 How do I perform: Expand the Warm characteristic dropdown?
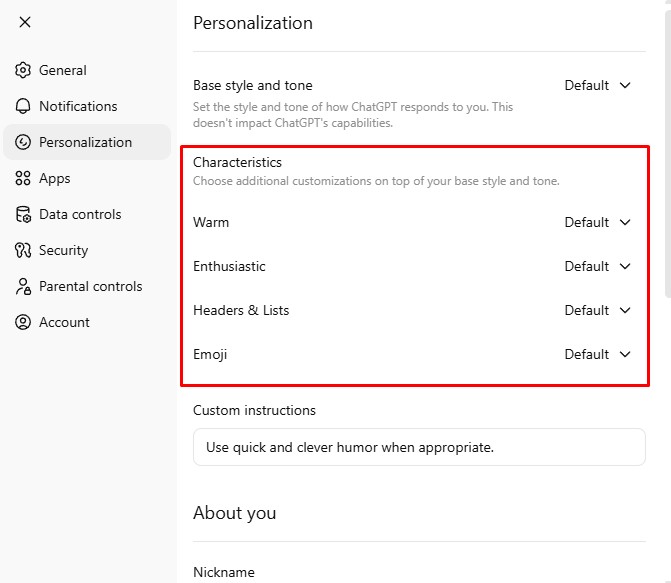[598, 222]
